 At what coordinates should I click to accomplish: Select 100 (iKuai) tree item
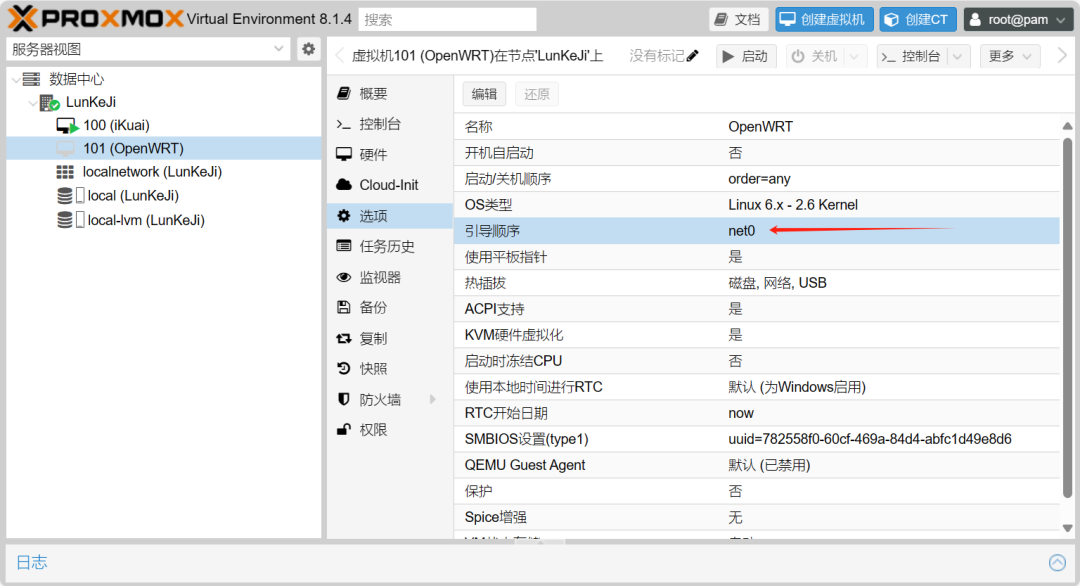tap(164, 125)
